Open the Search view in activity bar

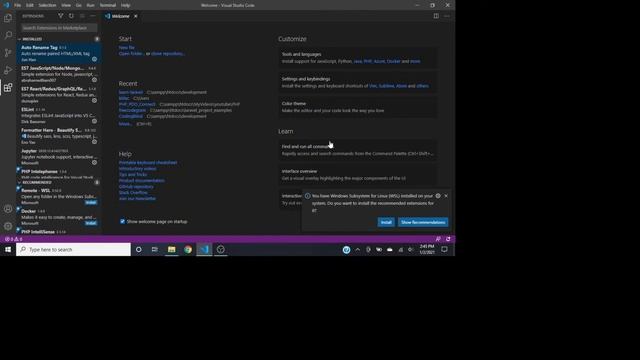coord(8,35)
